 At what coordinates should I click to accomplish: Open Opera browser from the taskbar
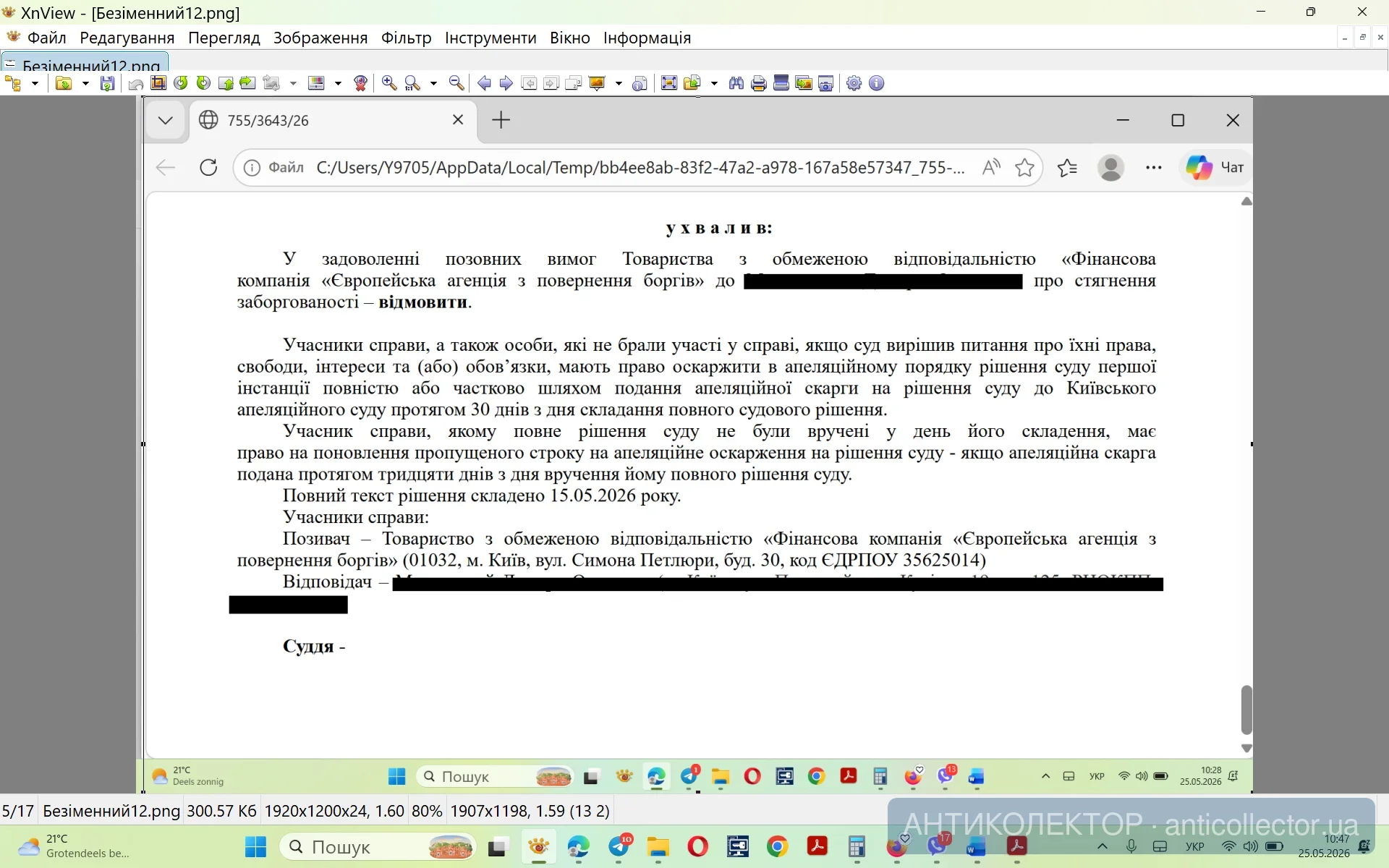(x=698, y=847)
